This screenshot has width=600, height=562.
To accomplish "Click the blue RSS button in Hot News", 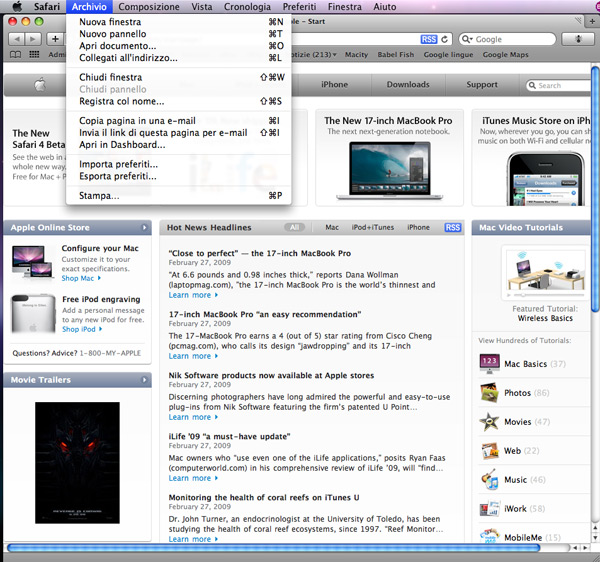I will click(x=453, y=227).
